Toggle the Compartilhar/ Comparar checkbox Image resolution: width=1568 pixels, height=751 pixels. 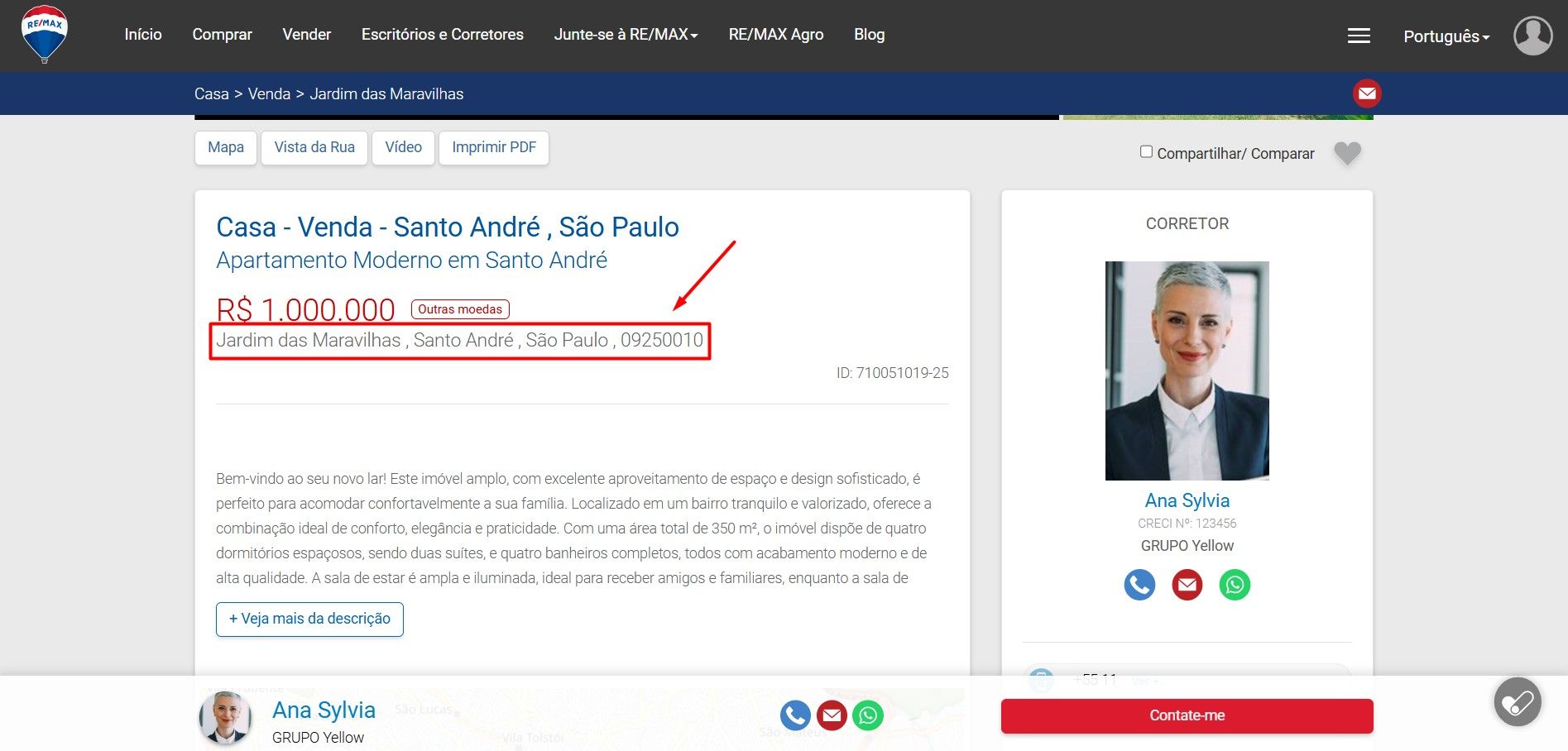point(1146,151)
